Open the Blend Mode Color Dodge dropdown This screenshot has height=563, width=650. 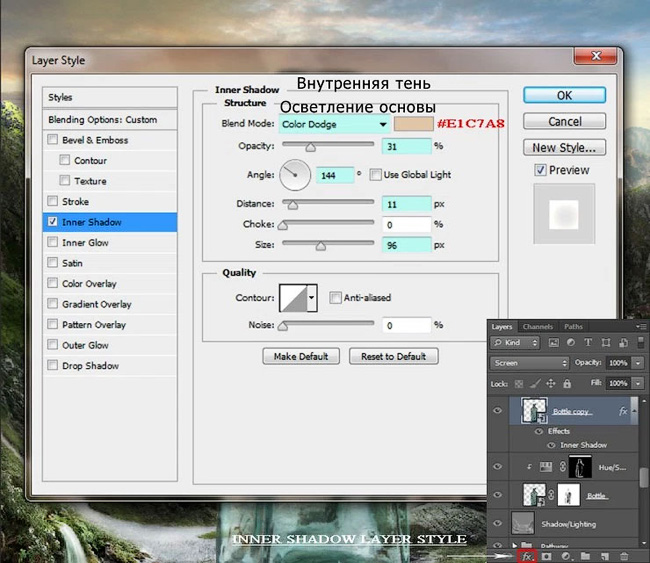[334, 124]
